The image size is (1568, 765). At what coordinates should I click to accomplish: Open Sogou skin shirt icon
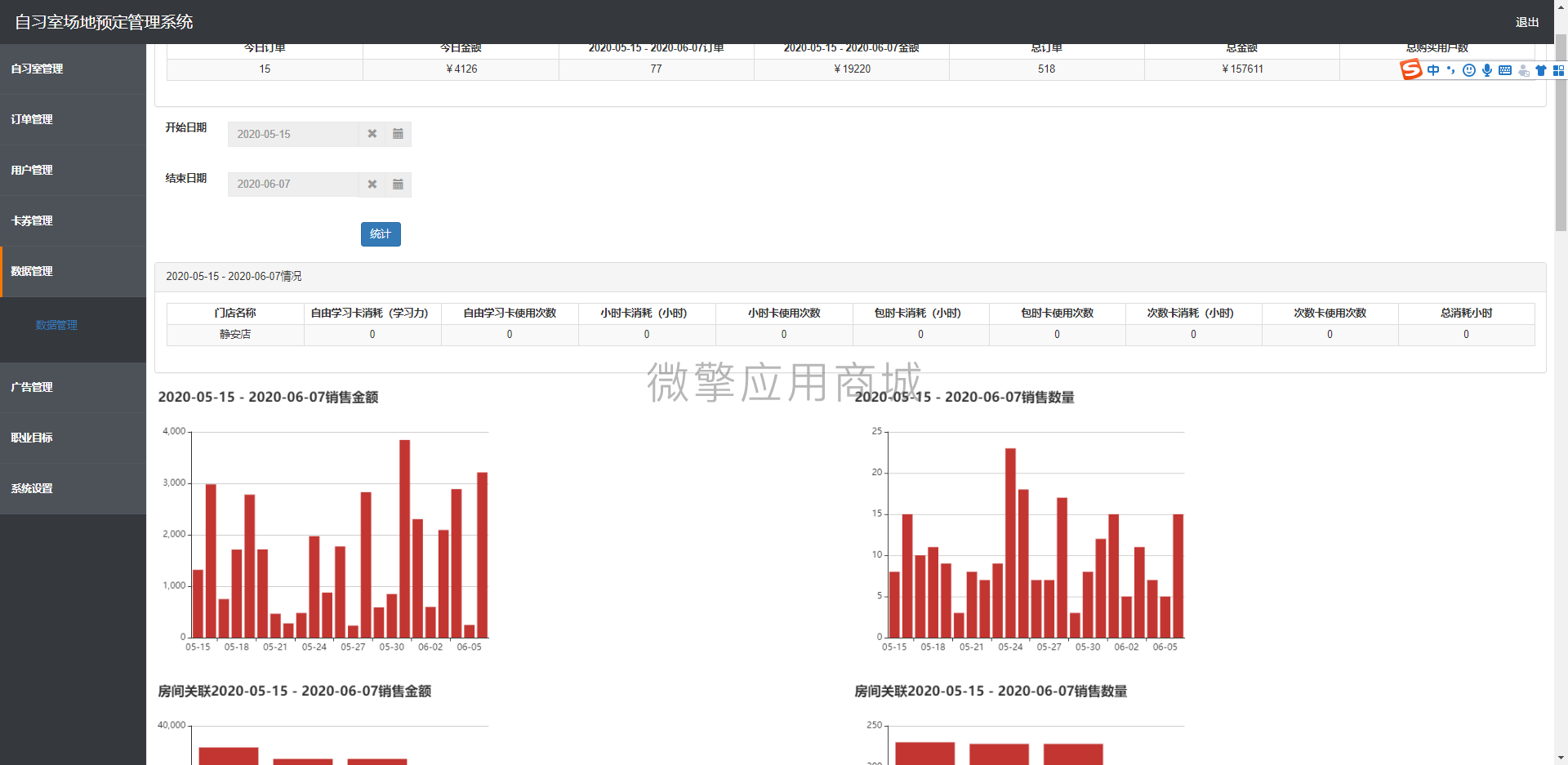[1541, 70]
